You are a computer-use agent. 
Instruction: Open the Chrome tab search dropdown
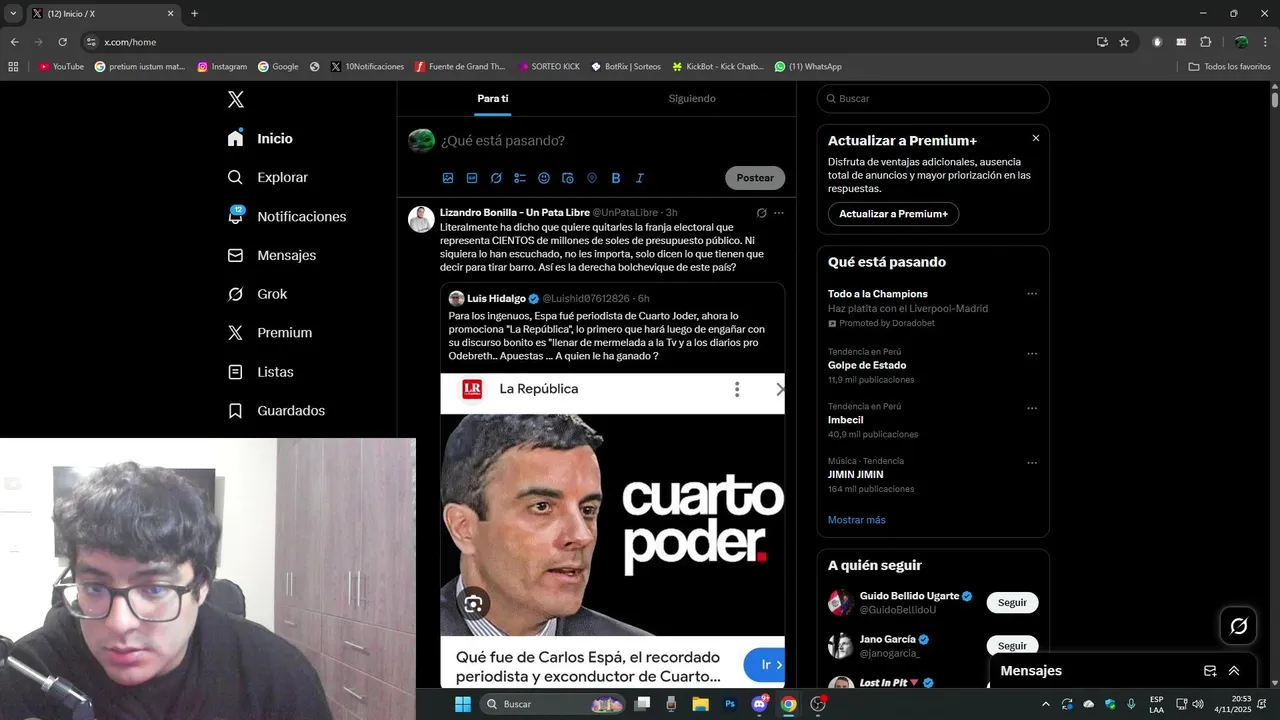pyautogui.click(x=13, y=13)
